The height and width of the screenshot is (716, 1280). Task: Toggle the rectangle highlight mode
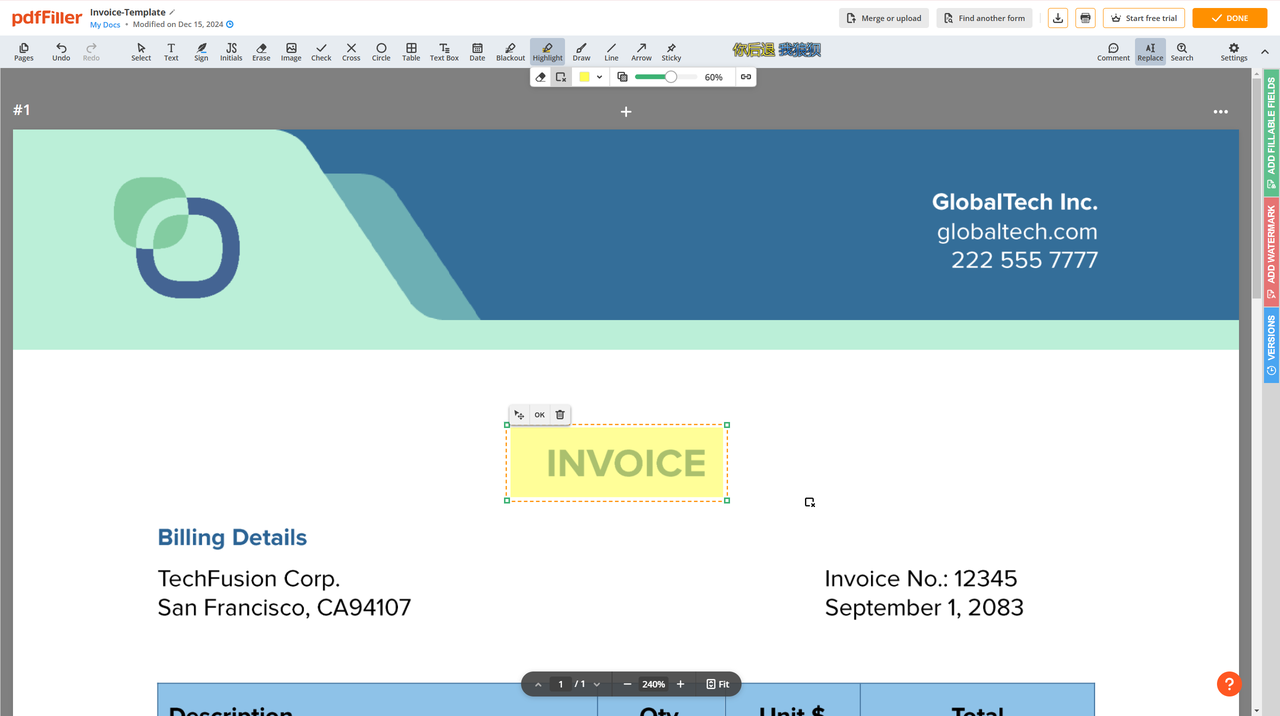pos(561,77)
